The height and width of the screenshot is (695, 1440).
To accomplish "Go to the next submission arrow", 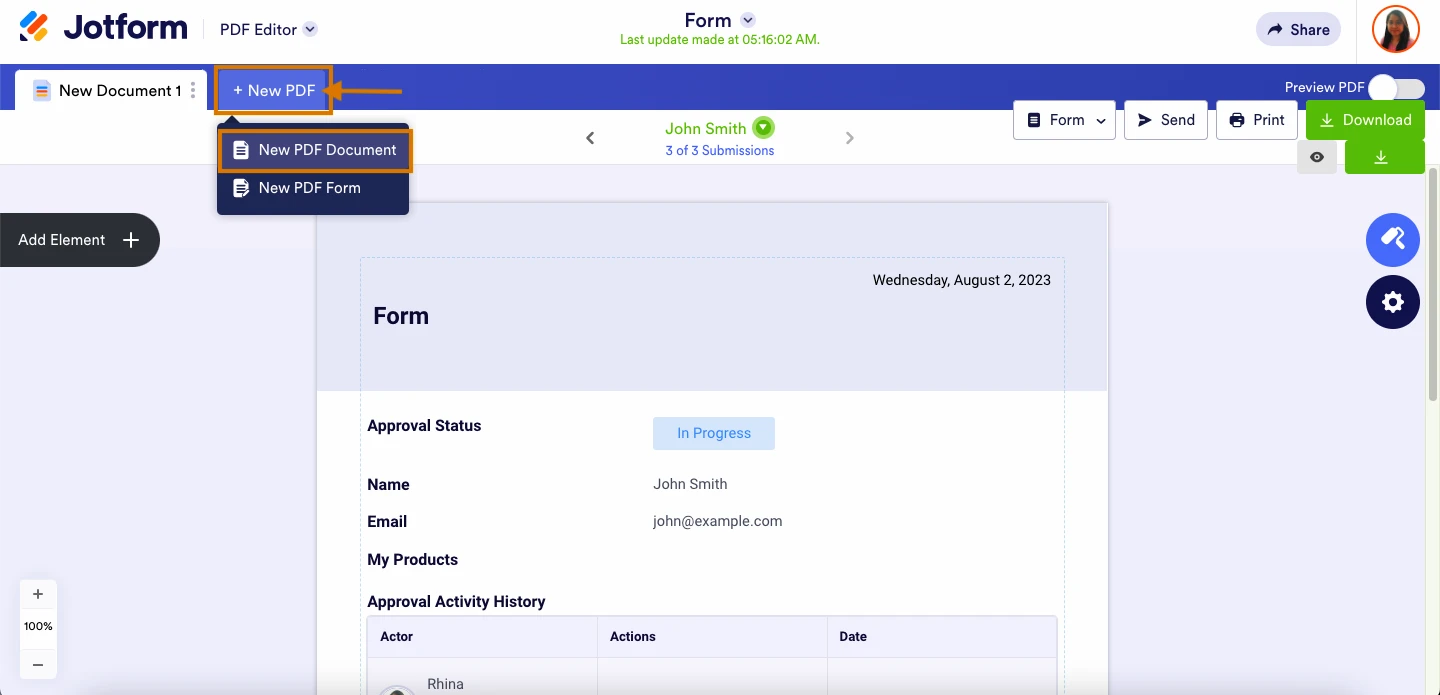I will (850, 138).
